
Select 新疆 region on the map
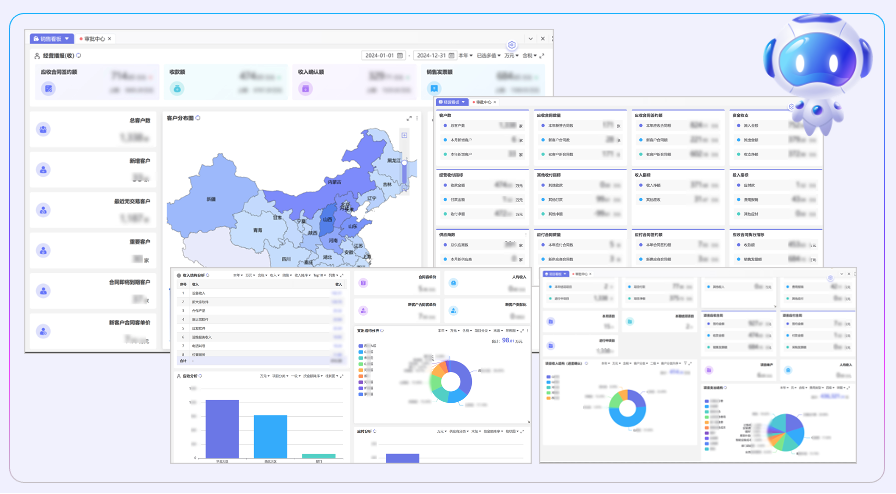(212, 199)
